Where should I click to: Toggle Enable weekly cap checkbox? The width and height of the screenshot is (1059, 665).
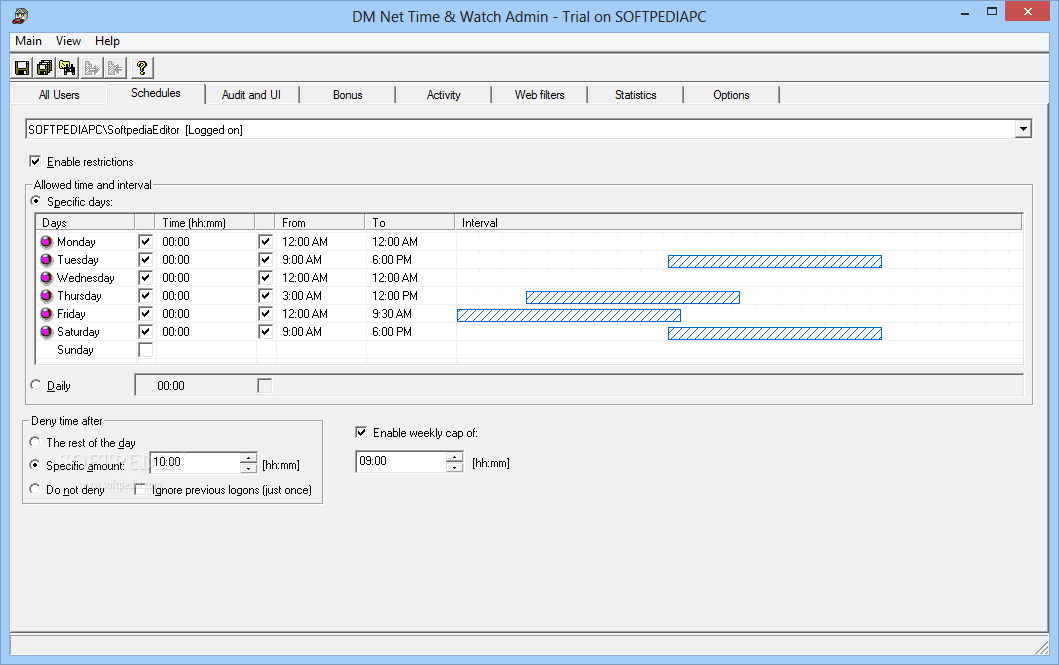pos(361,433)
